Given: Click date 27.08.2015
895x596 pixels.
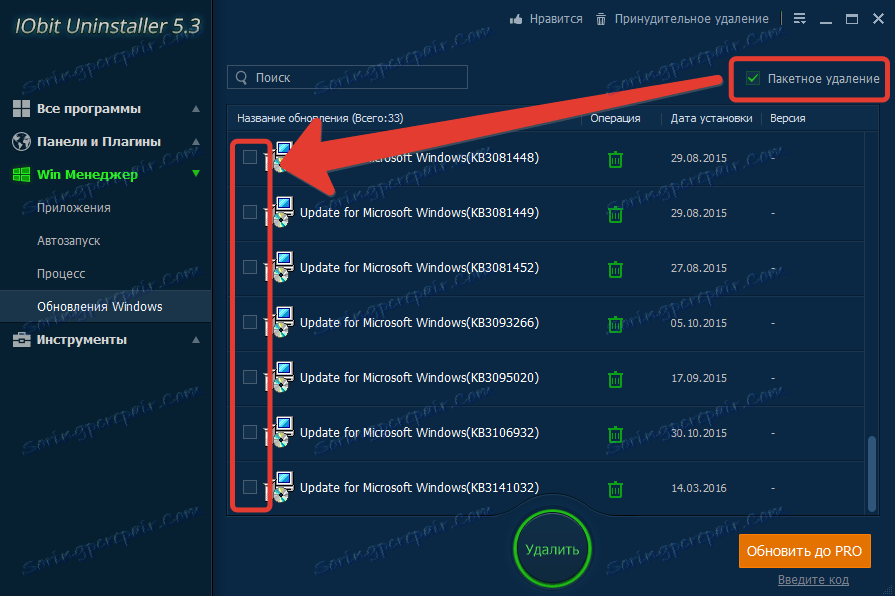Looking at the screenshot, I should click(699, 268).
